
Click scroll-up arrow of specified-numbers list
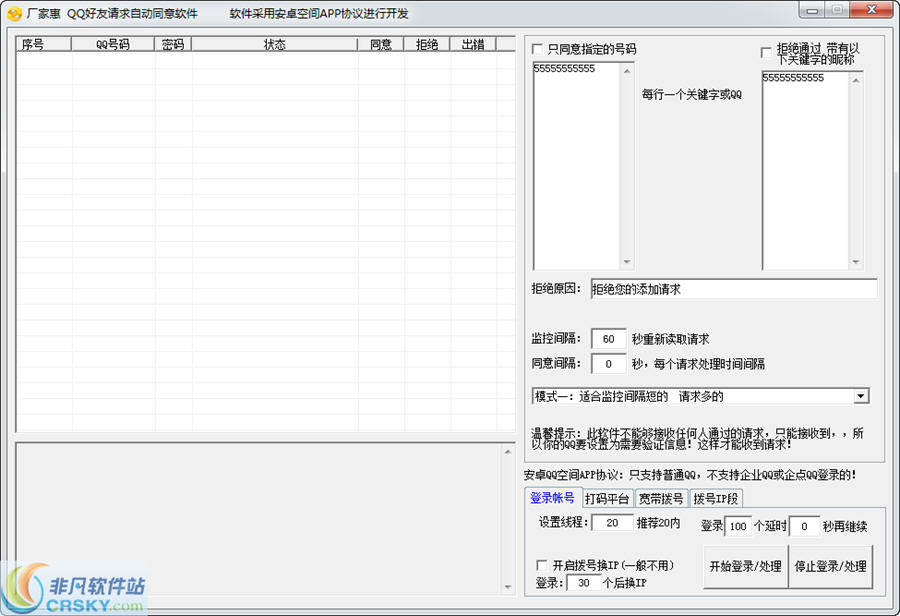[x=627, y=71]
